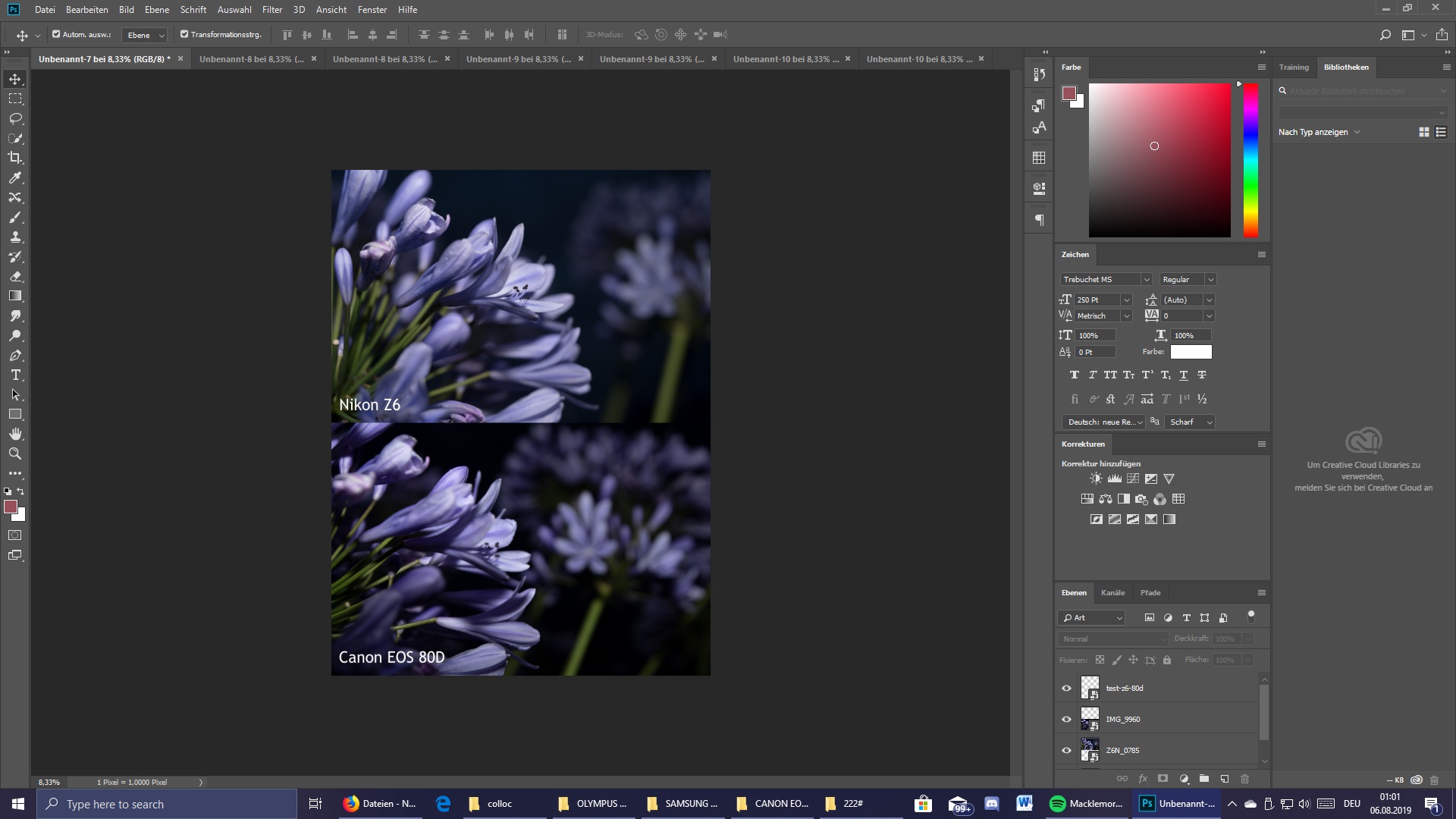Click the white text color swatch
Viewport: 1456px width, 819px height.
point(1191,352)
